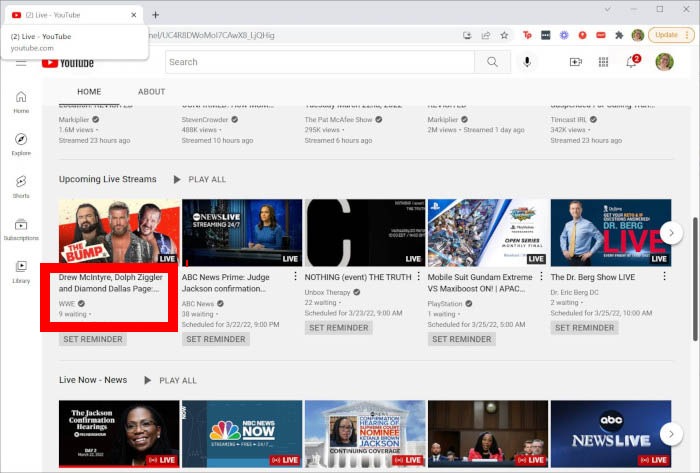Show next Live Now - News videos
This screenshot has width=700, height=473.
coord(671,434)
